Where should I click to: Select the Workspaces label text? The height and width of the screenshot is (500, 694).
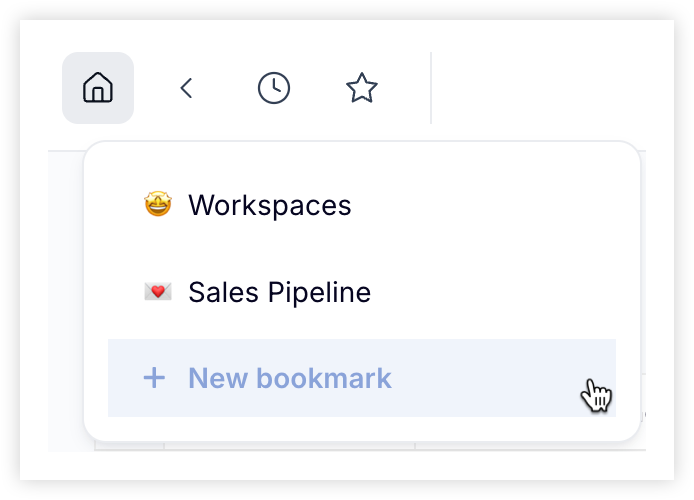pos(270,205)
